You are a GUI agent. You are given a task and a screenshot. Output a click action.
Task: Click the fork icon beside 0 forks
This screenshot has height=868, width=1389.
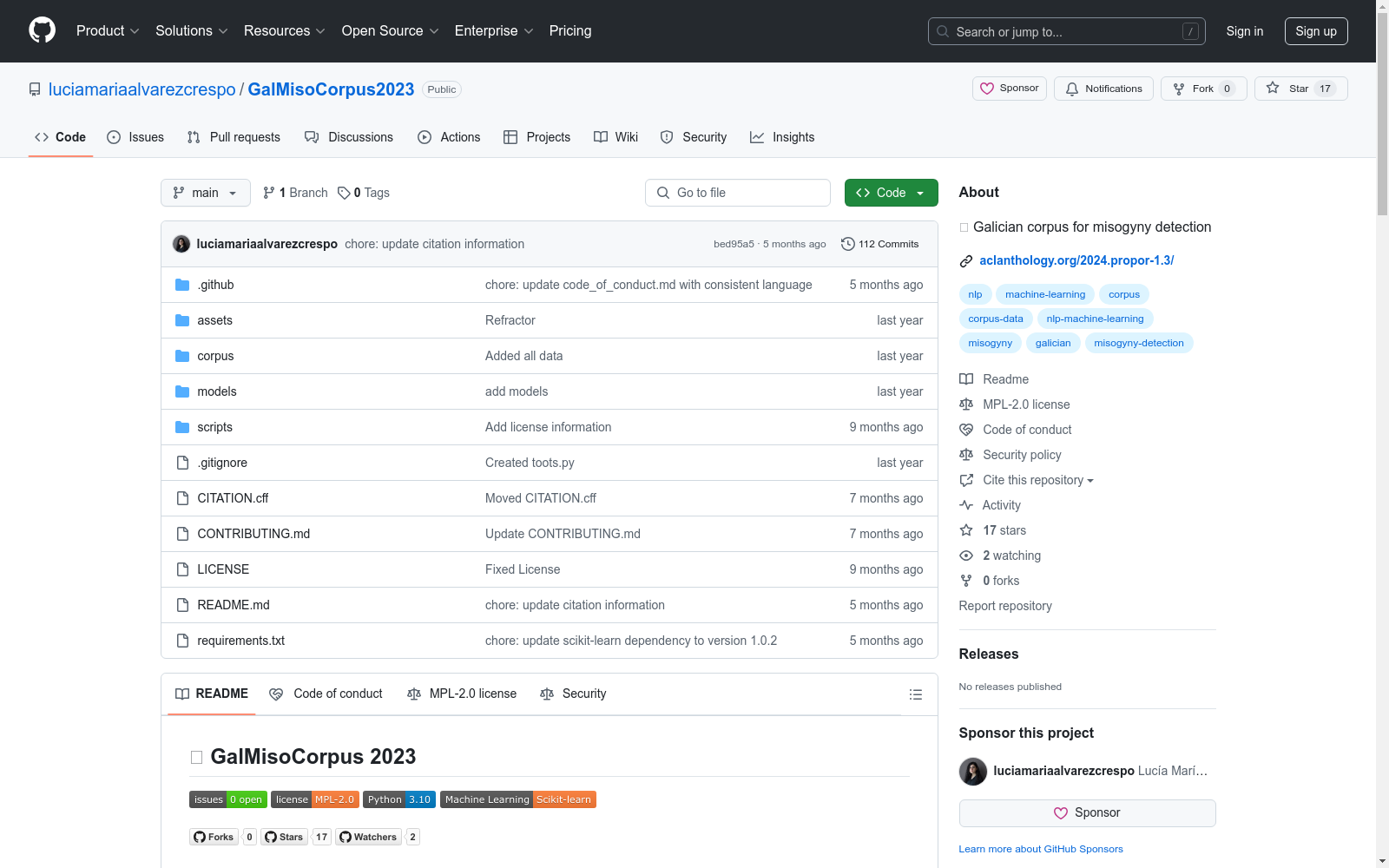(x=966, y=581)
